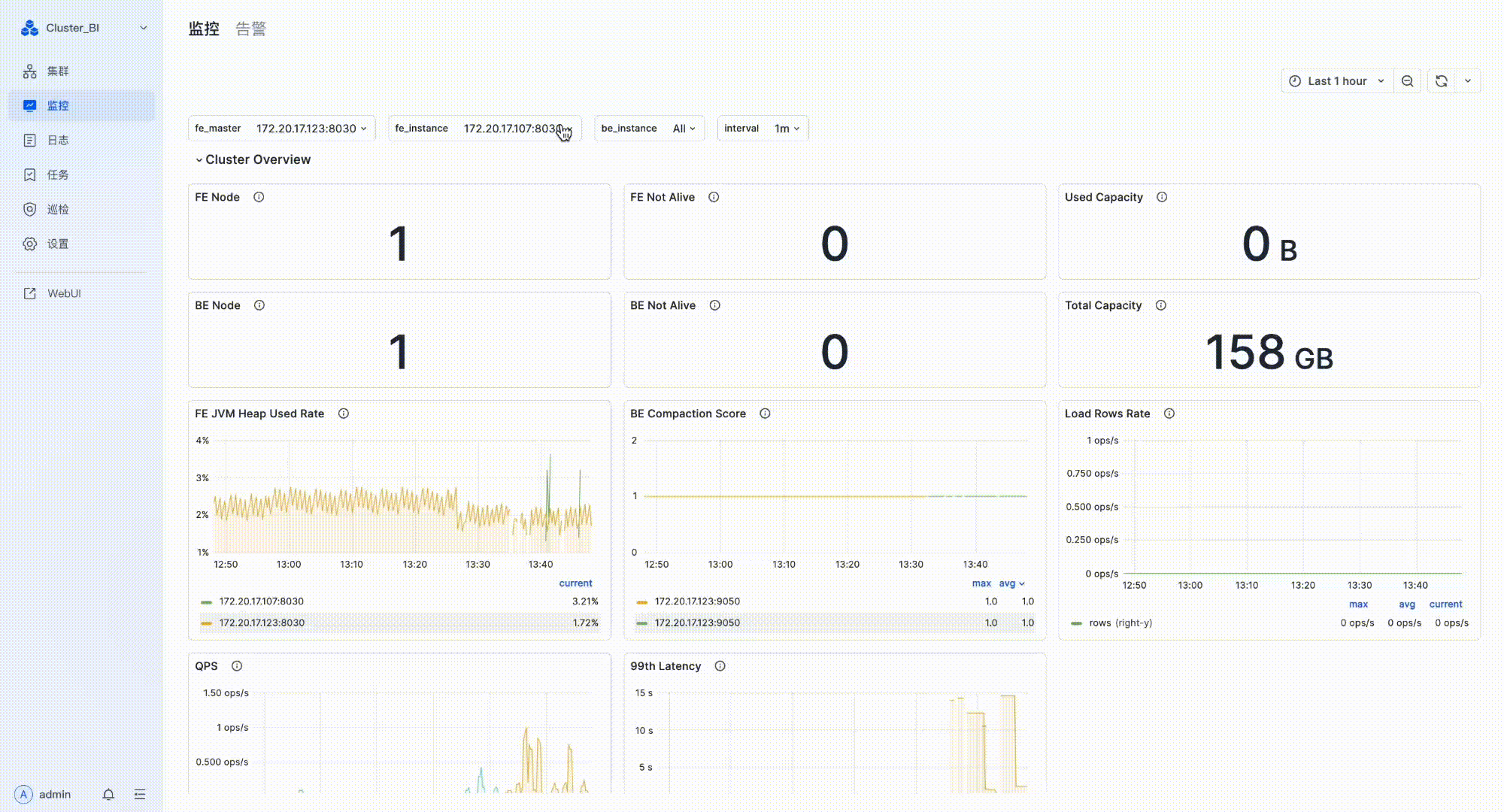
Task: Open the WebUI external link
Action: coord(63,293)
